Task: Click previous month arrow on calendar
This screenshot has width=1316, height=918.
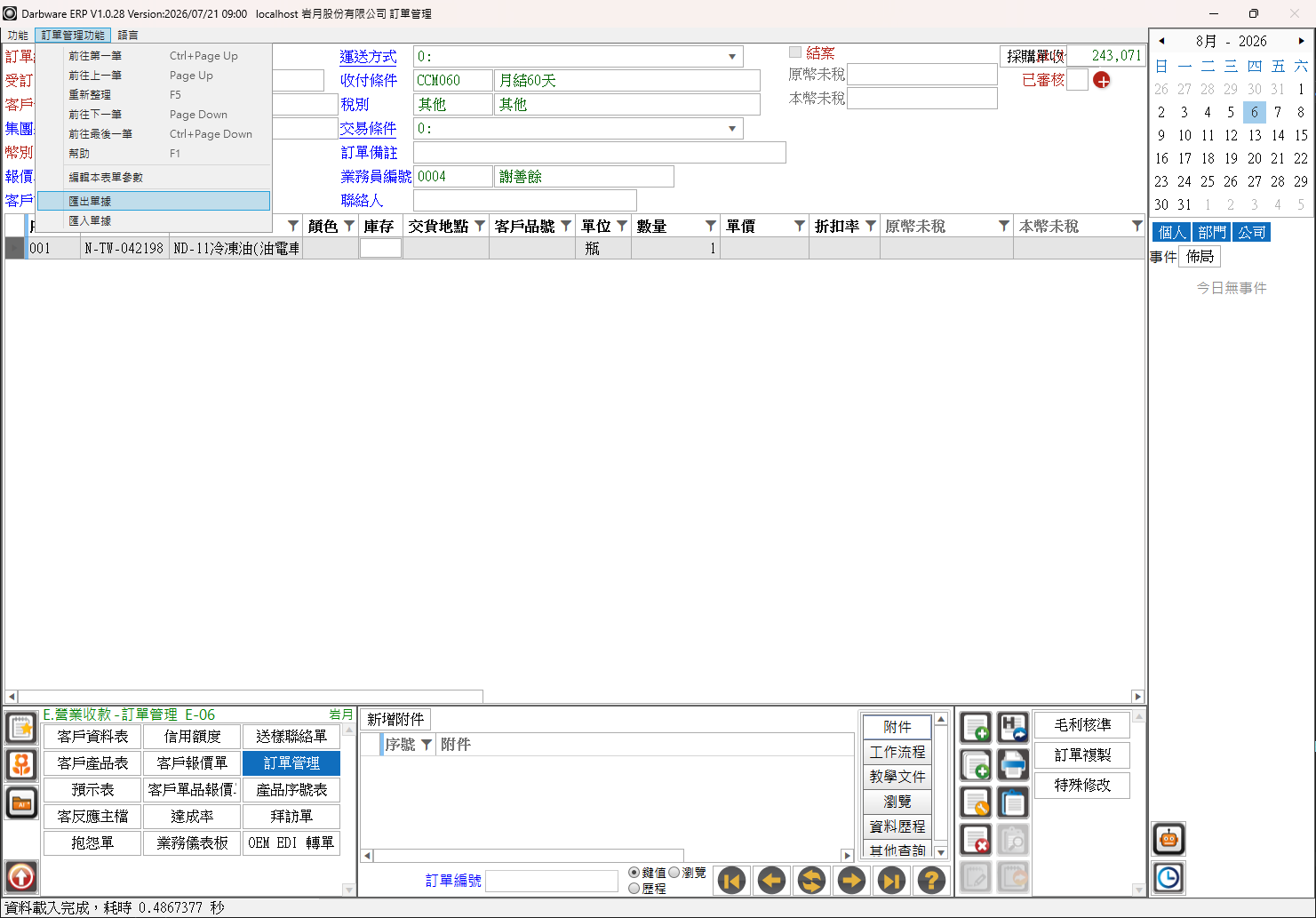Action: [x=1161, y=41]
